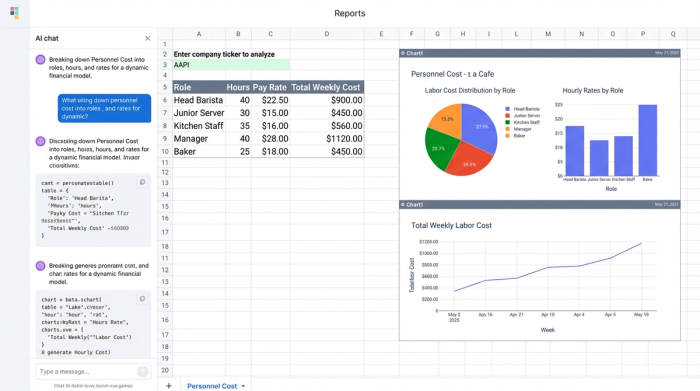Click first AI avatar icon in chat
The image size is (700, 391).
click(x=40, y=59)
